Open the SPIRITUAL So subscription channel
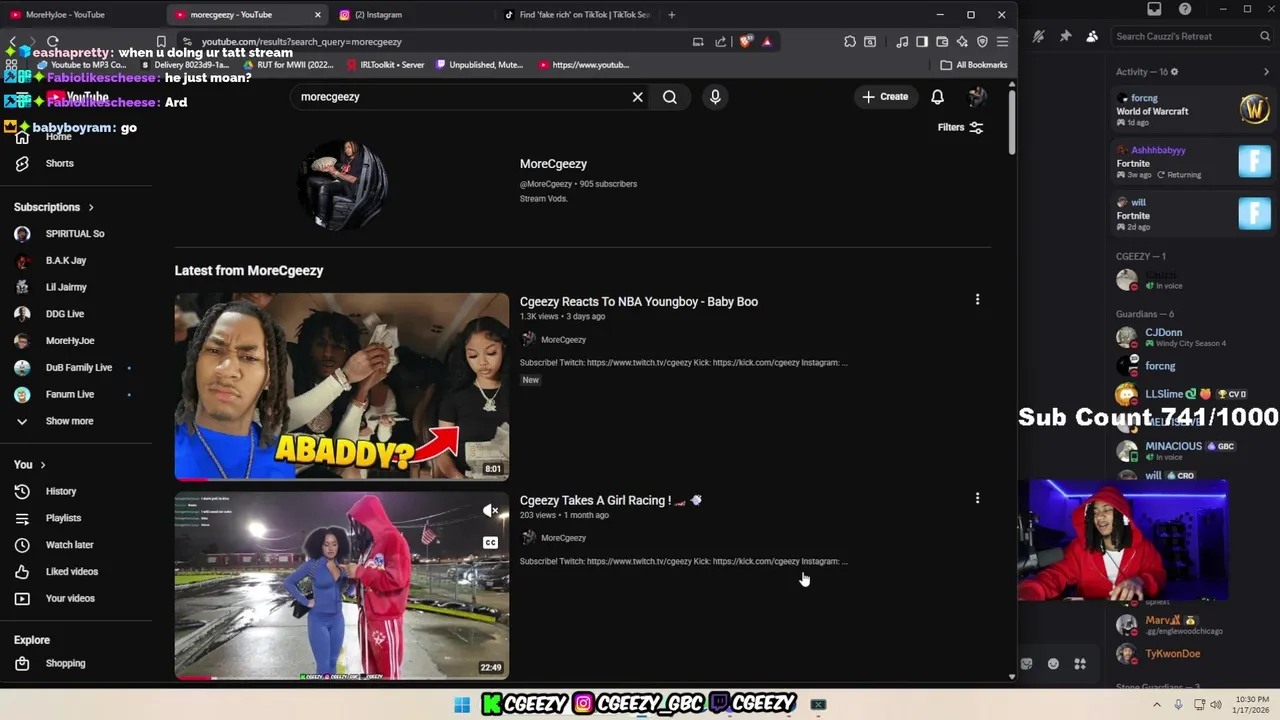Viewport: 1280px width, 720px height. (x=74, y=234)
